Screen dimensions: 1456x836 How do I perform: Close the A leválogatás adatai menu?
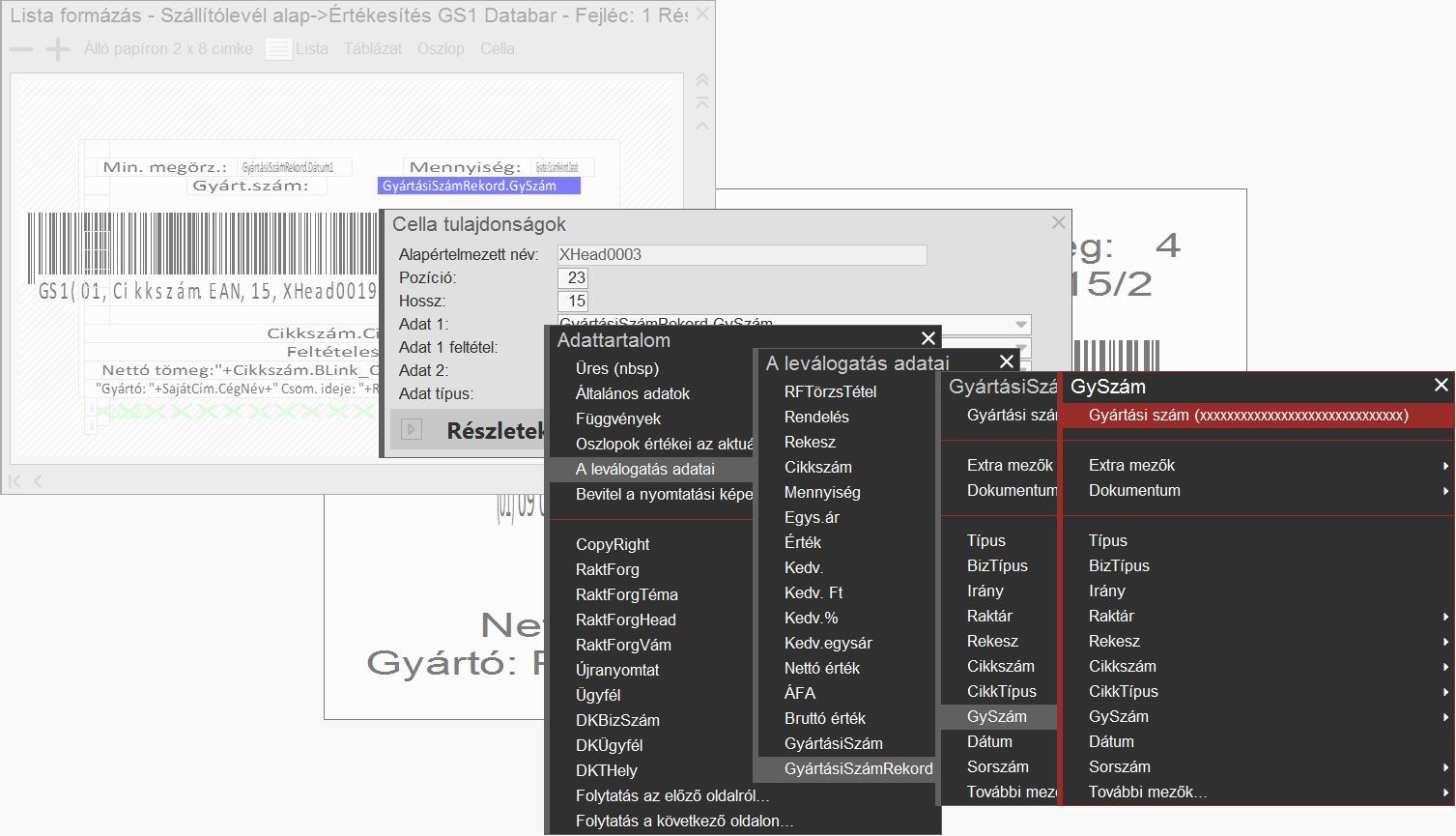tap(1007, 361)
